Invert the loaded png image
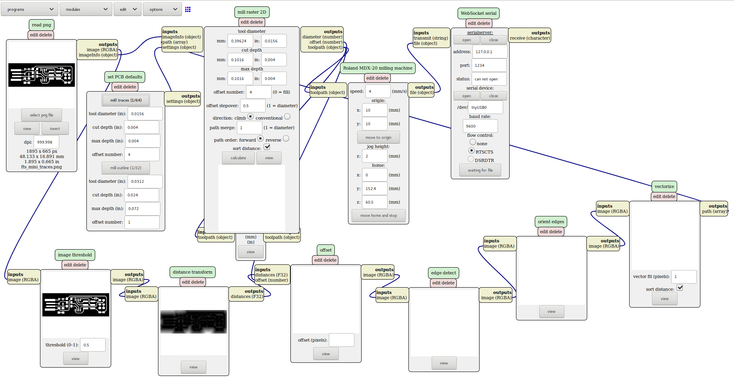This screenshot has height=378, width=734. [x=55, y=128]
